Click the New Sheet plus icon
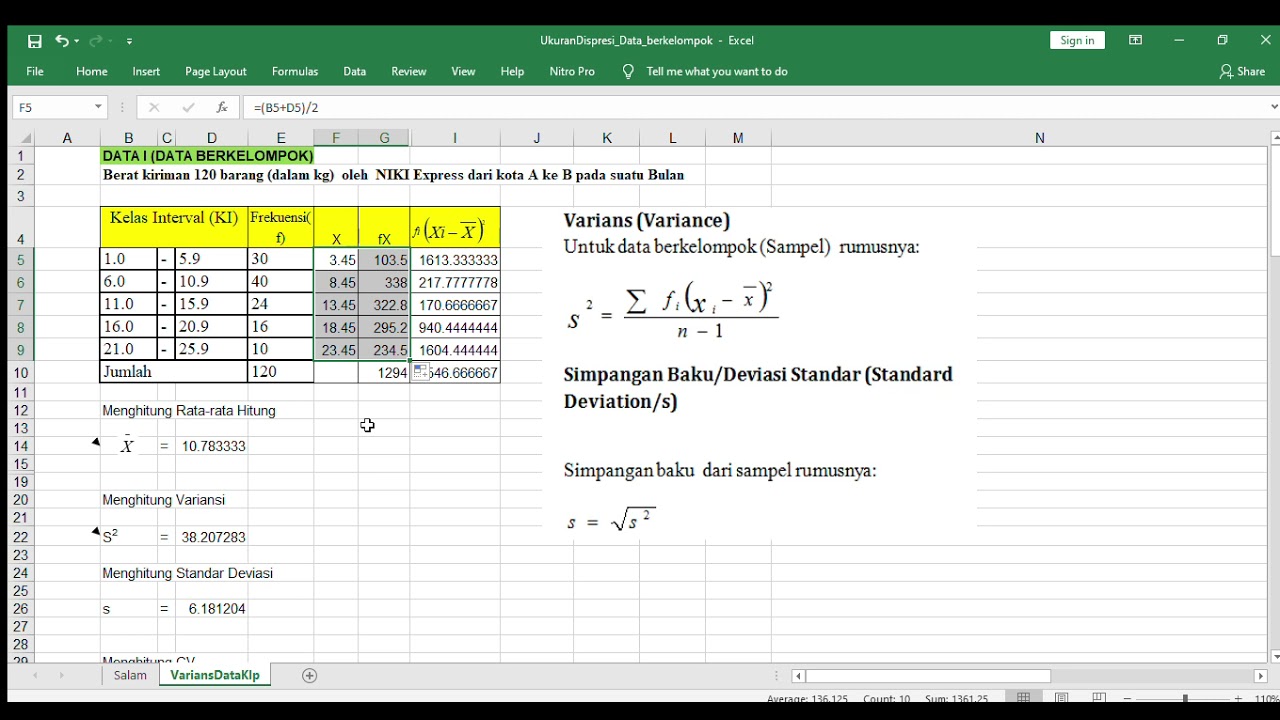Viewport: 1280px width, 720px height. point(310,676)
